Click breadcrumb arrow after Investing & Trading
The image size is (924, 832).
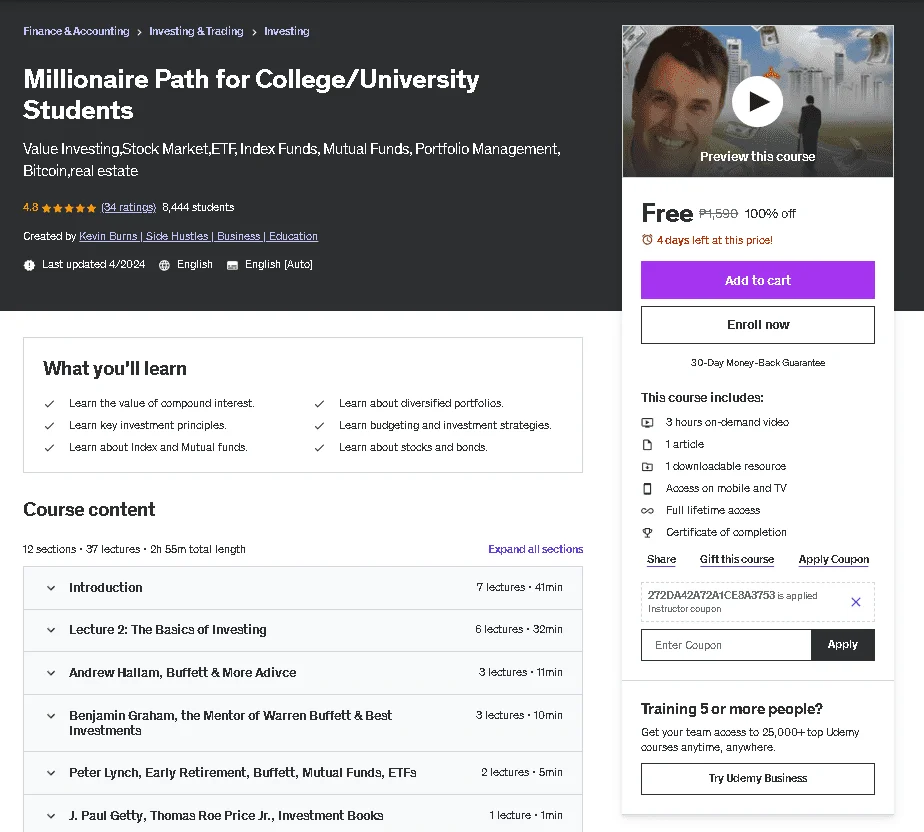click(x=254, y=32)
